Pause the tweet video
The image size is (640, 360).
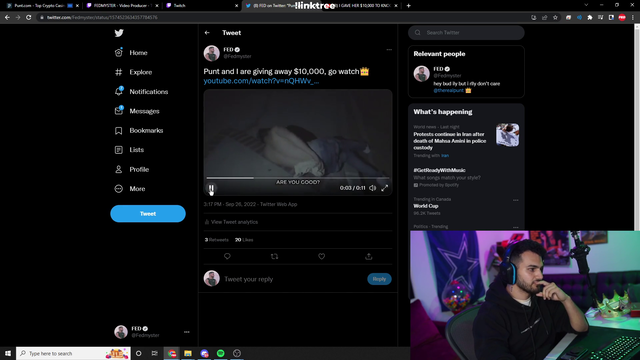coord(211,188)
